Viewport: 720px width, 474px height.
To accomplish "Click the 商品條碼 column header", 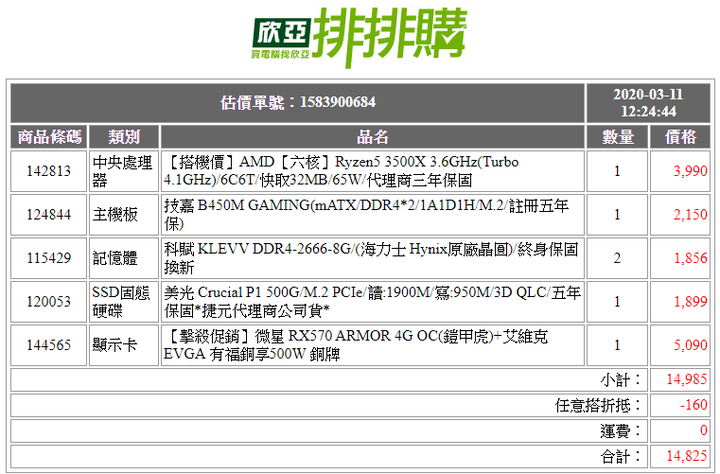I will point(49,137).
